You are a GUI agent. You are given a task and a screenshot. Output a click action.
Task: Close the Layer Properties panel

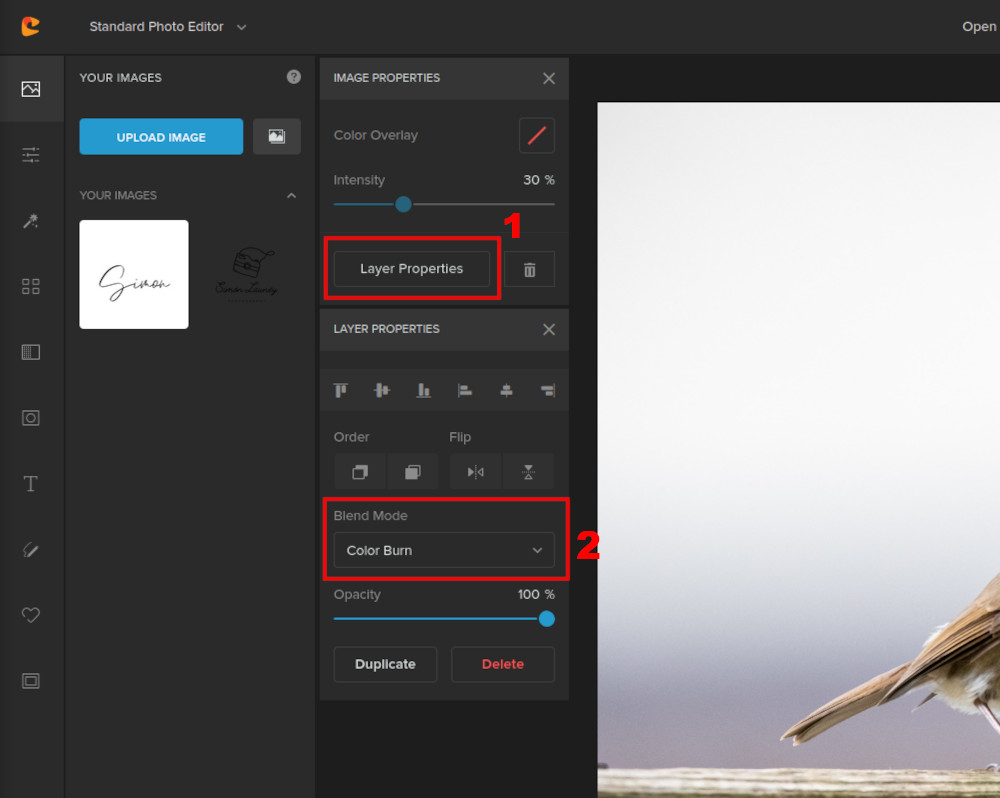click(548, 329)
